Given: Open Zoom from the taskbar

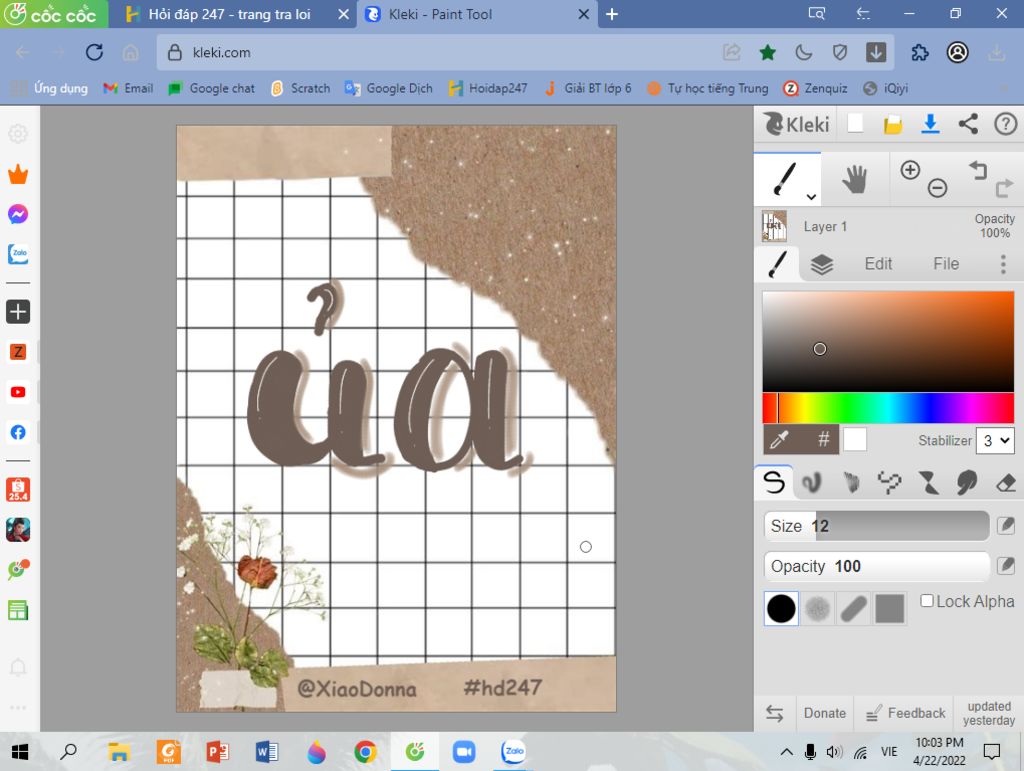Looking at the screenshot, I should [464, 752].
